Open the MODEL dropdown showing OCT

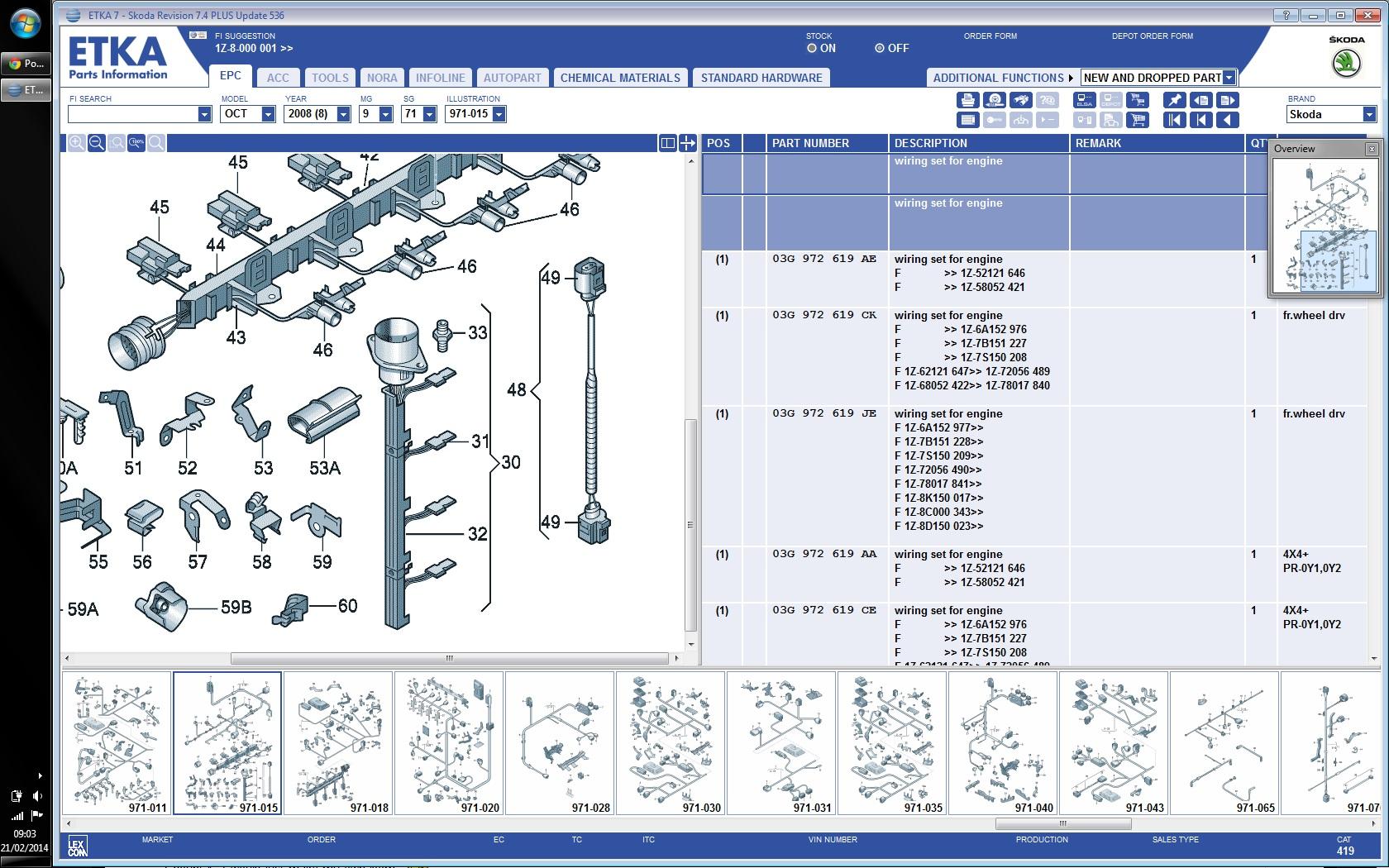268,114
